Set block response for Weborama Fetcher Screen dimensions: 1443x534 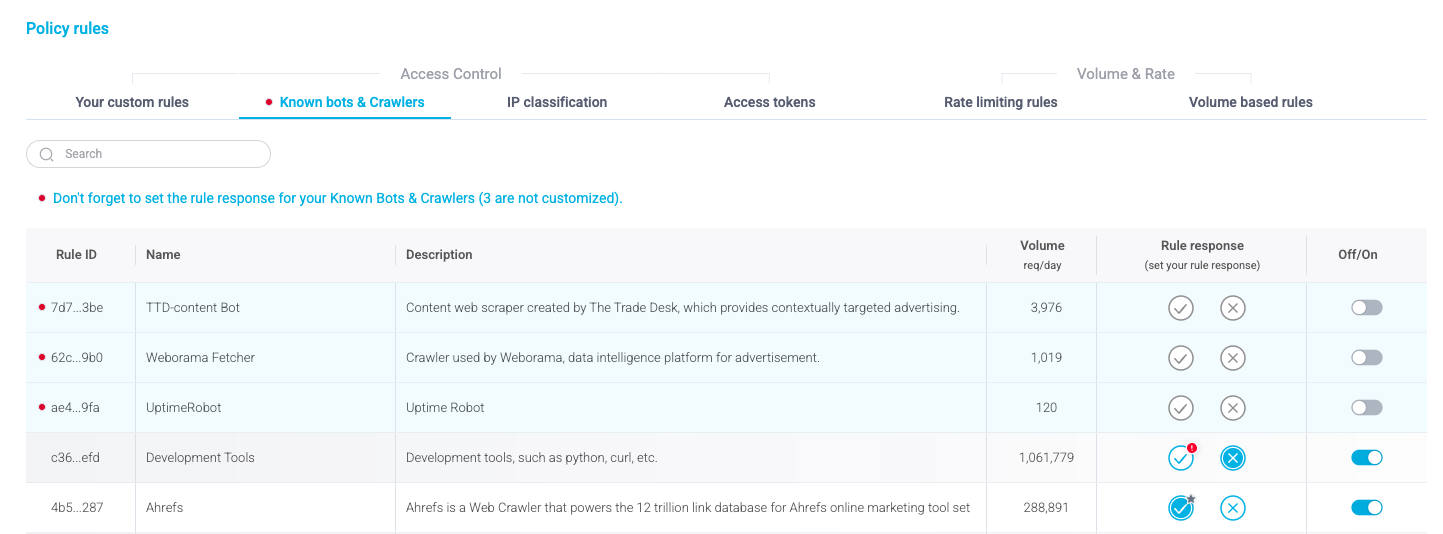pyautogui.click(x=1233, y=358)
